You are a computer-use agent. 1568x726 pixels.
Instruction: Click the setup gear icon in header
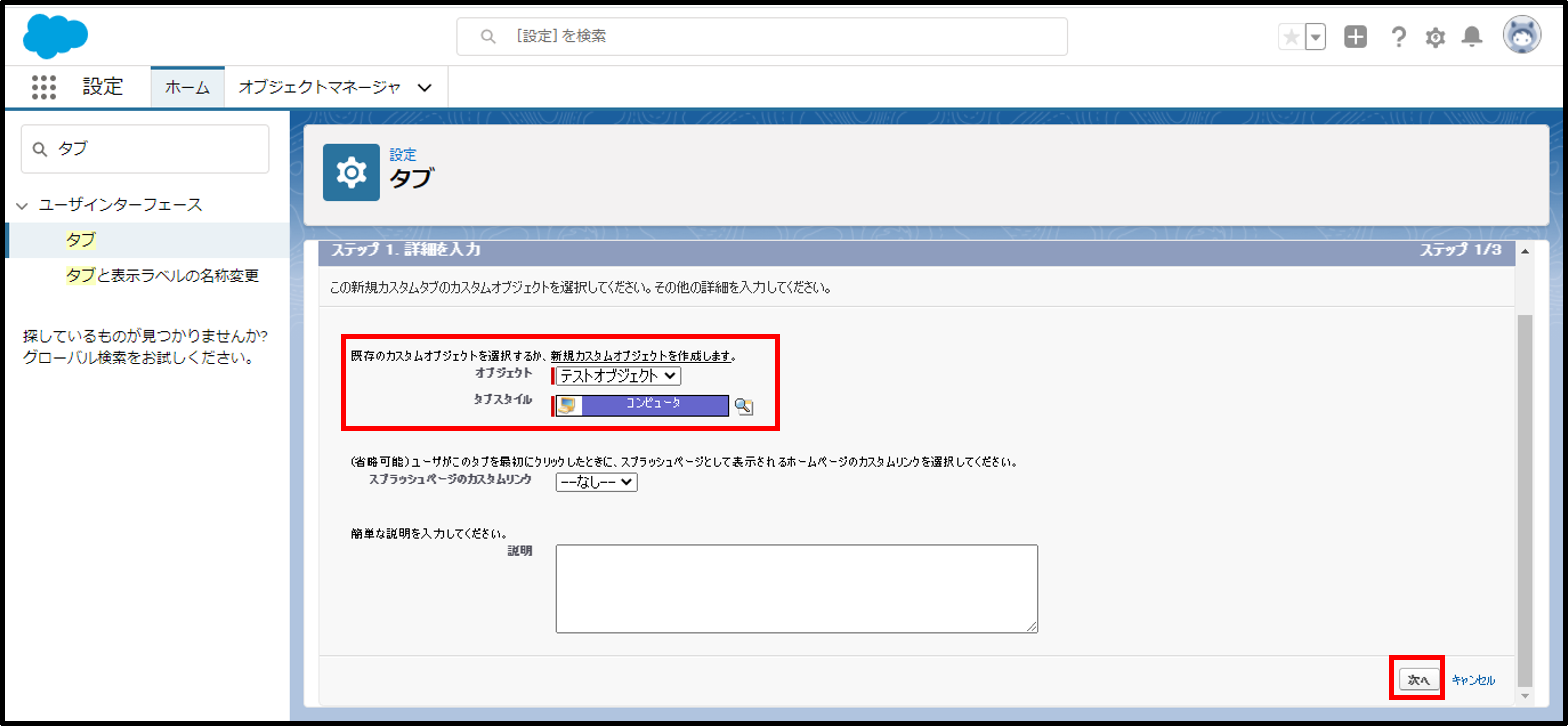1435,37
